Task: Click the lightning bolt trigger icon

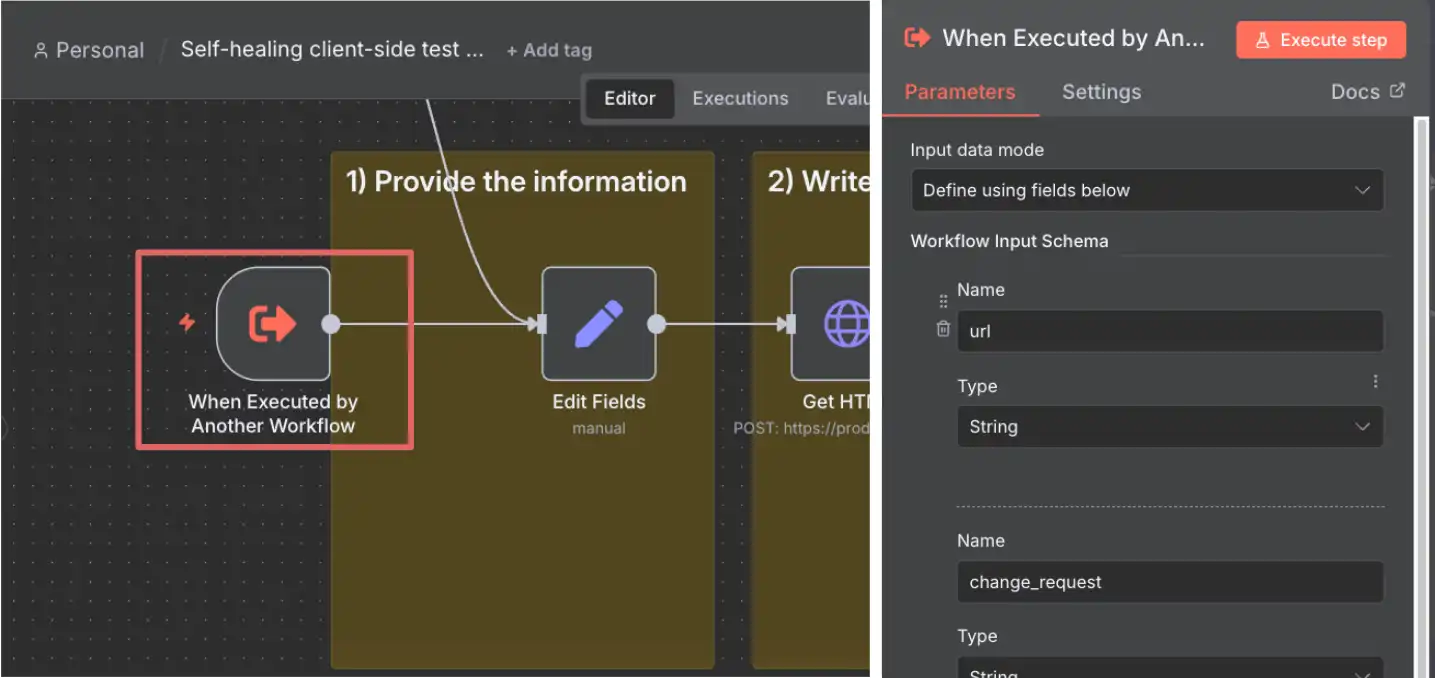Action: [187, 323]
